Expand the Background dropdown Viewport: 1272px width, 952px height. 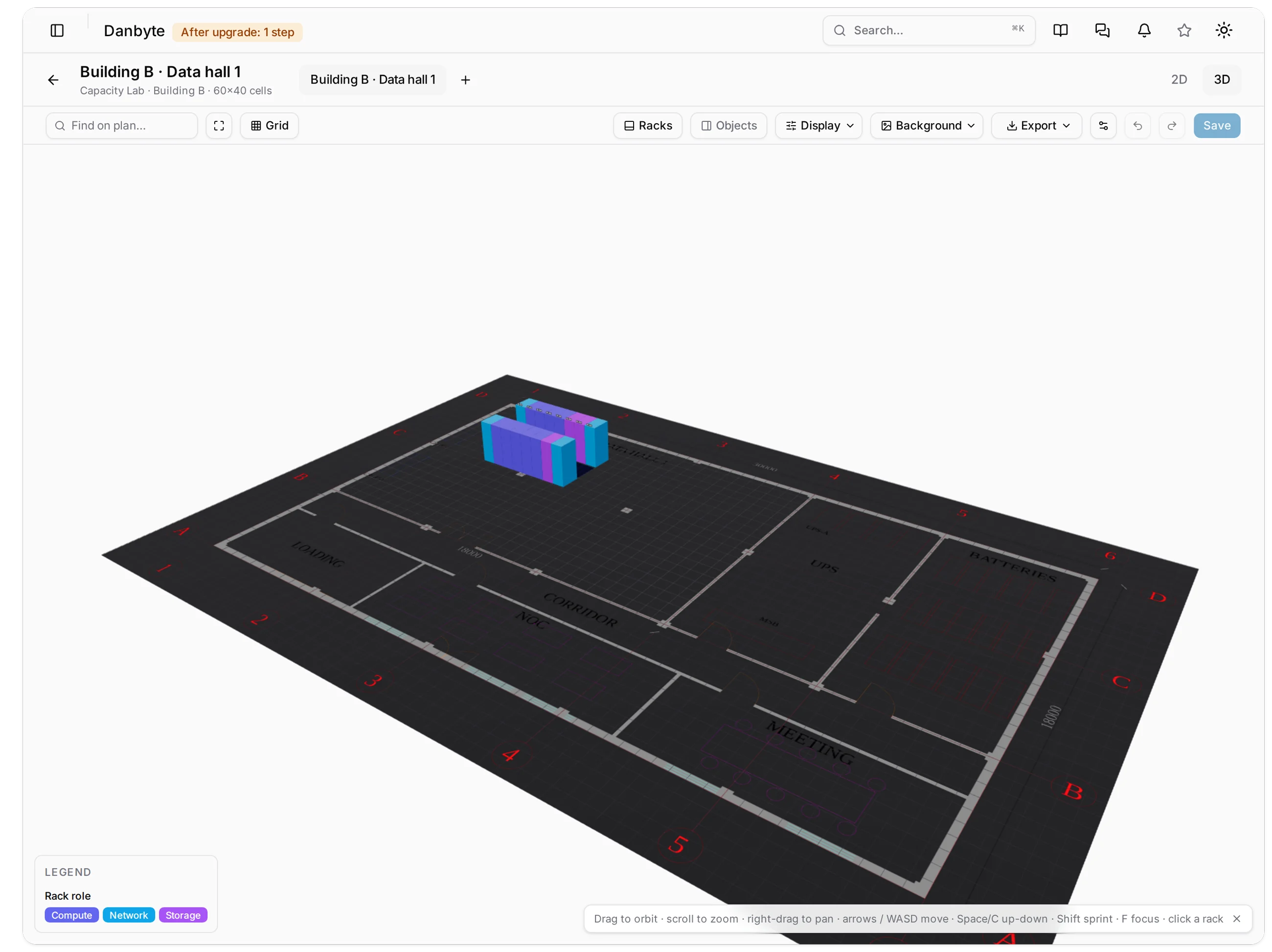[x=927, y=125]
